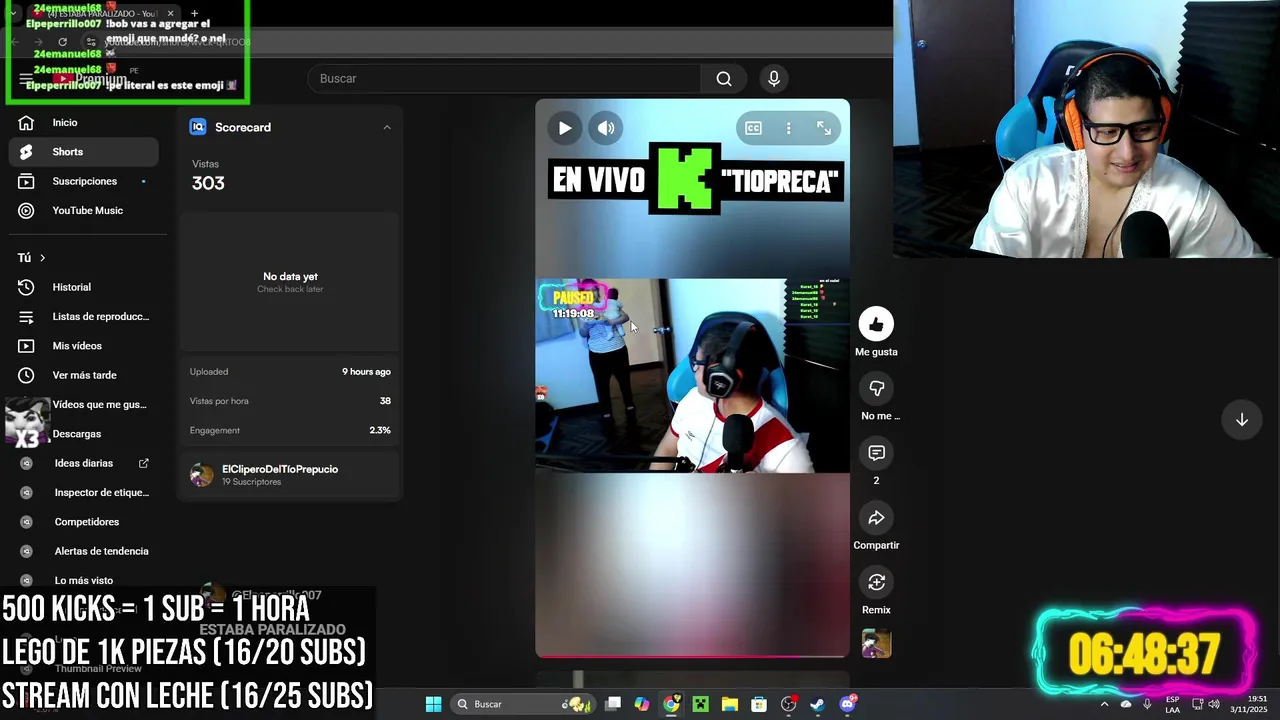Launch Copilot from the taskbar
This screenshot has height=720, width=1280.
click(642, 704)
